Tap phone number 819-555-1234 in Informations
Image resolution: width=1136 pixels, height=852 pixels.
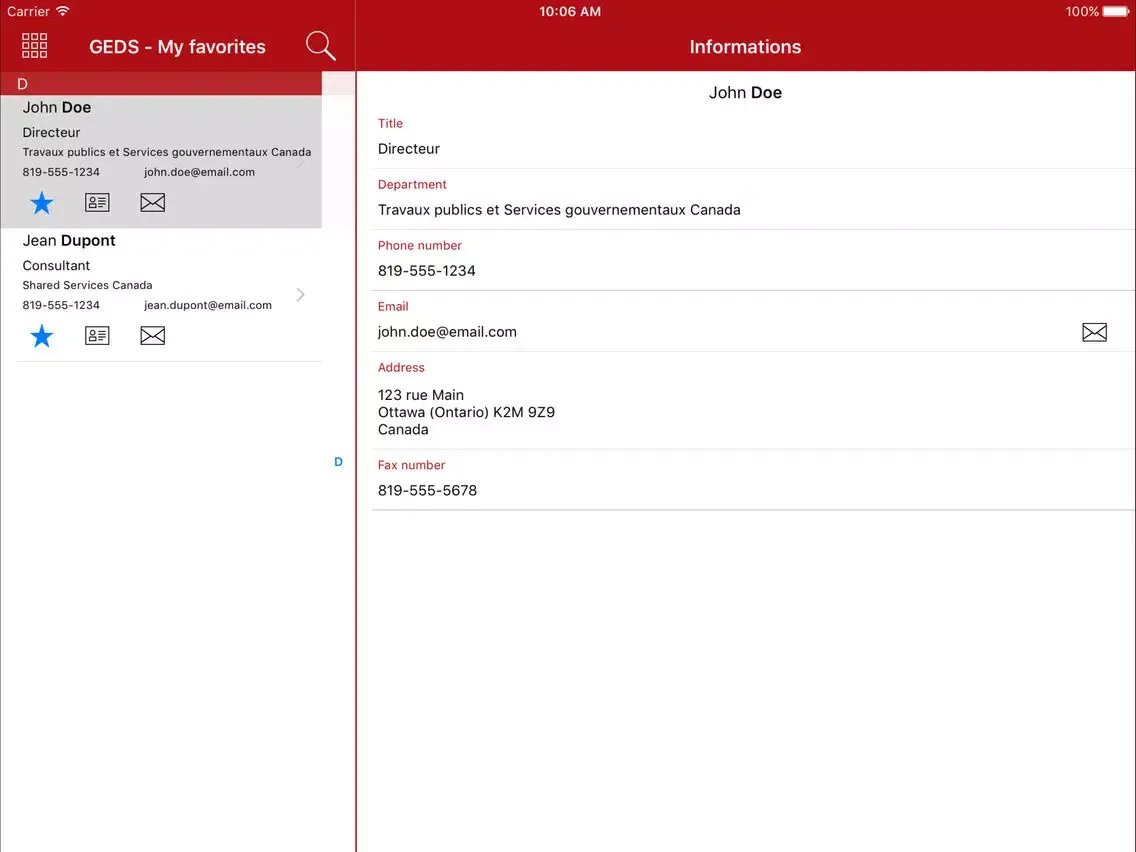coord(427,271)
